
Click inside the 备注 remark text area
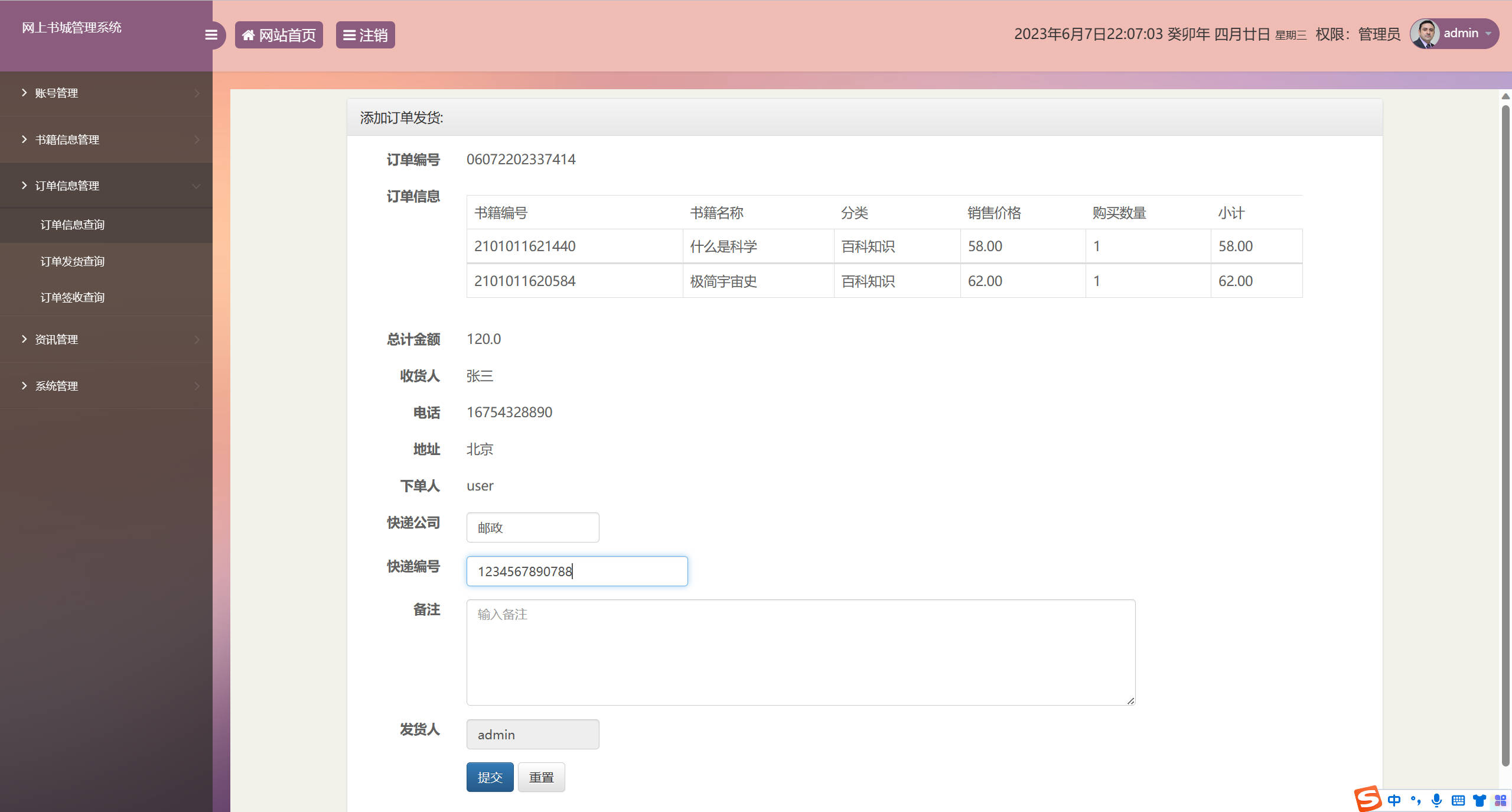pyautogui.click(x=800, y=650)
